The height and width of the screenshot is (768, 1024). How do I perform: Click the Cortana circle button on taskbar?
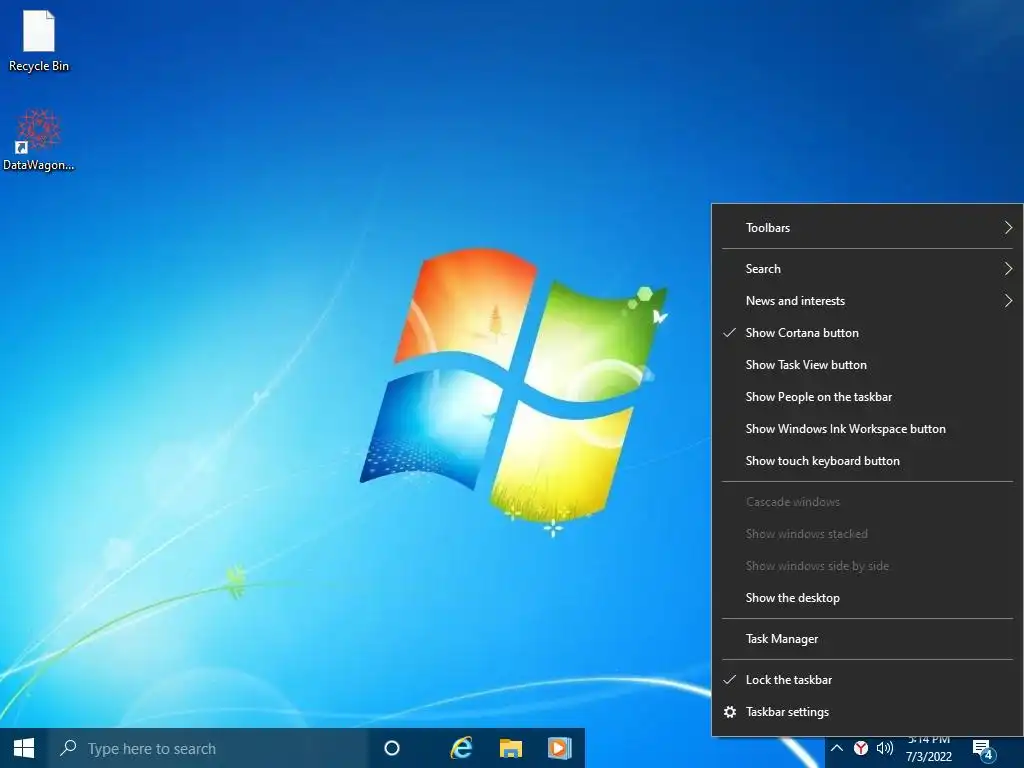(392, 748)
